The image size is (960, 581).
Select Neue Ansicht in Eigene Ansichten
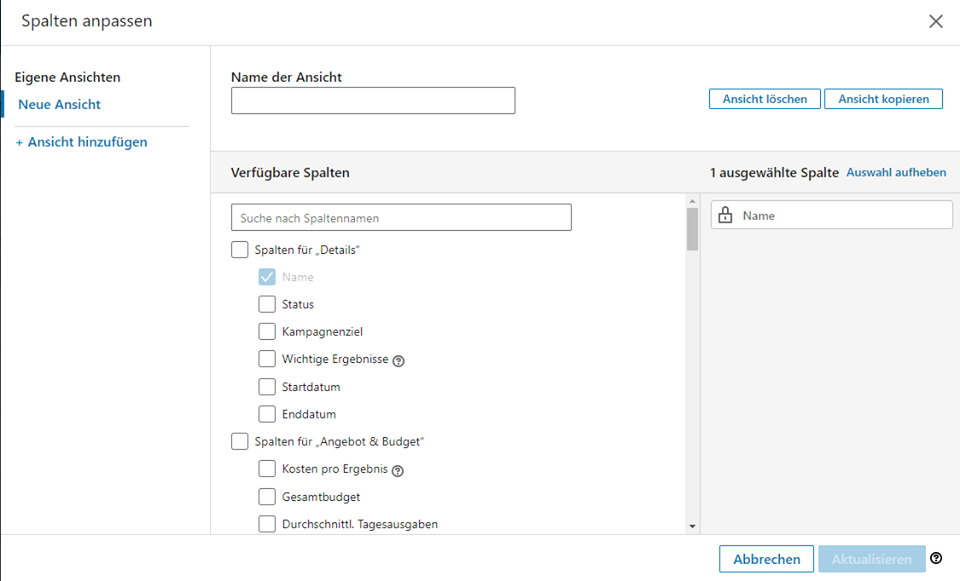click(x=59, y=104)
